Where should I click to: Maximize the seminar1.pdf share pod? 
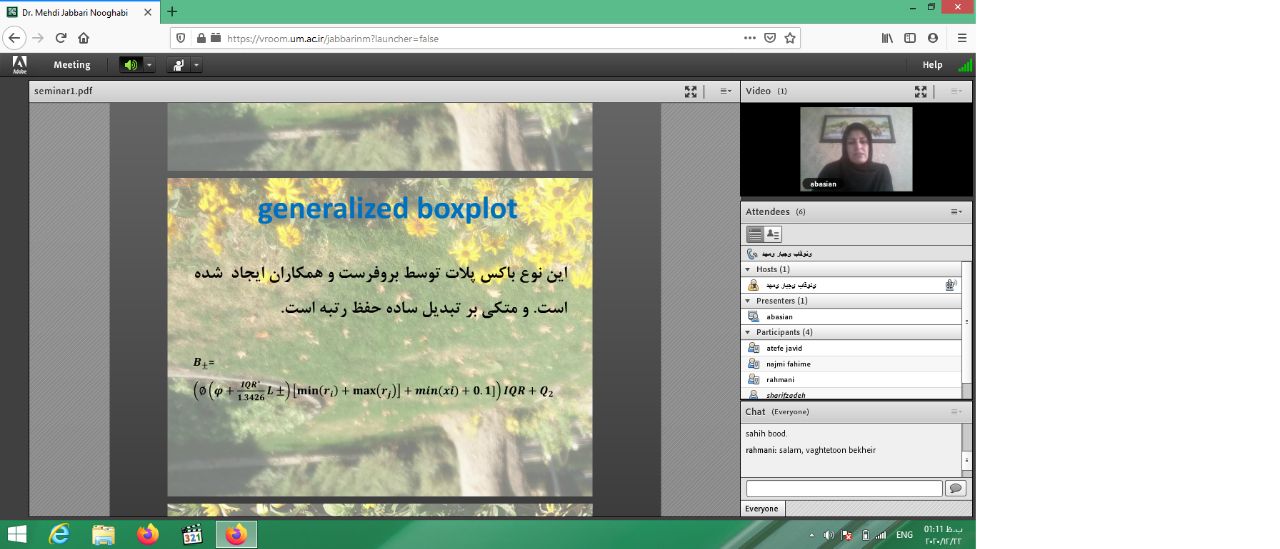[x=690, y=91]
